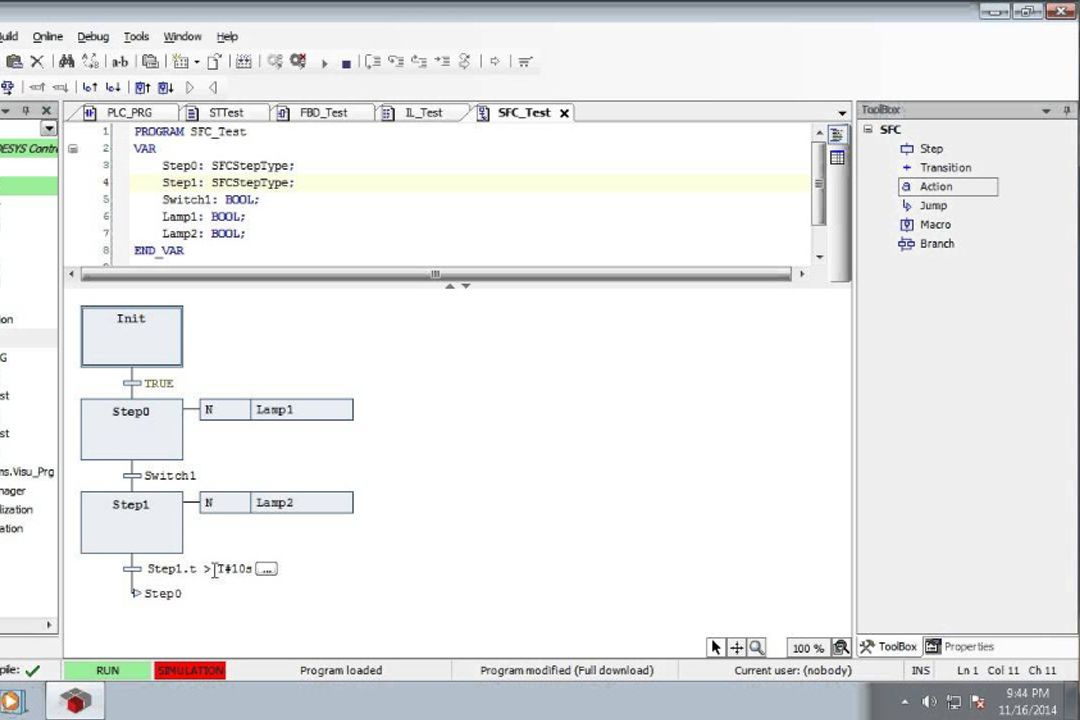Click the Delete (X) toolbar icon
Image resolution: width=1080 pixels, height=720 pixels.
(37, 61)
